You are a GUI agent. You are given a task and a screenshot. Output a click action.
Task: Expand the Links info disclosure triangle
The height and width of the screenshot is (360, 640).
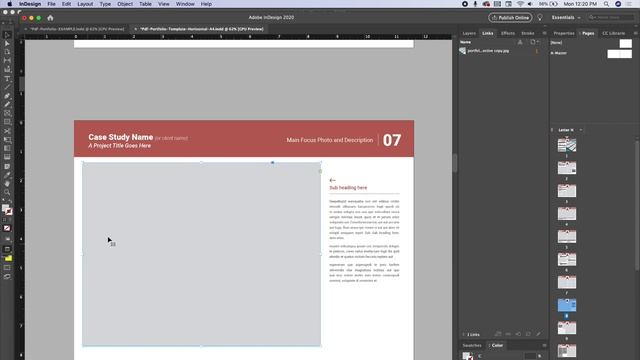(464, 334)
